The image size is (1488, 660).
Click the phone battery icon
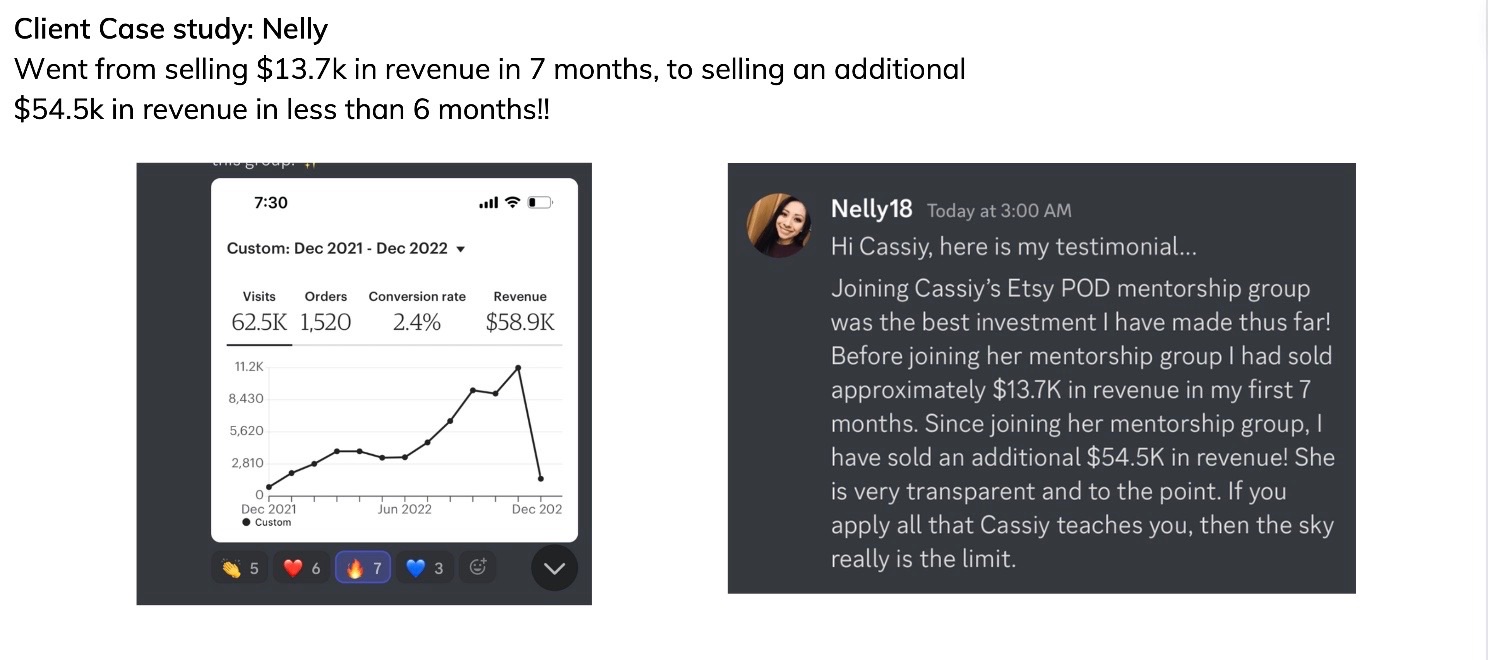point(540,203)
